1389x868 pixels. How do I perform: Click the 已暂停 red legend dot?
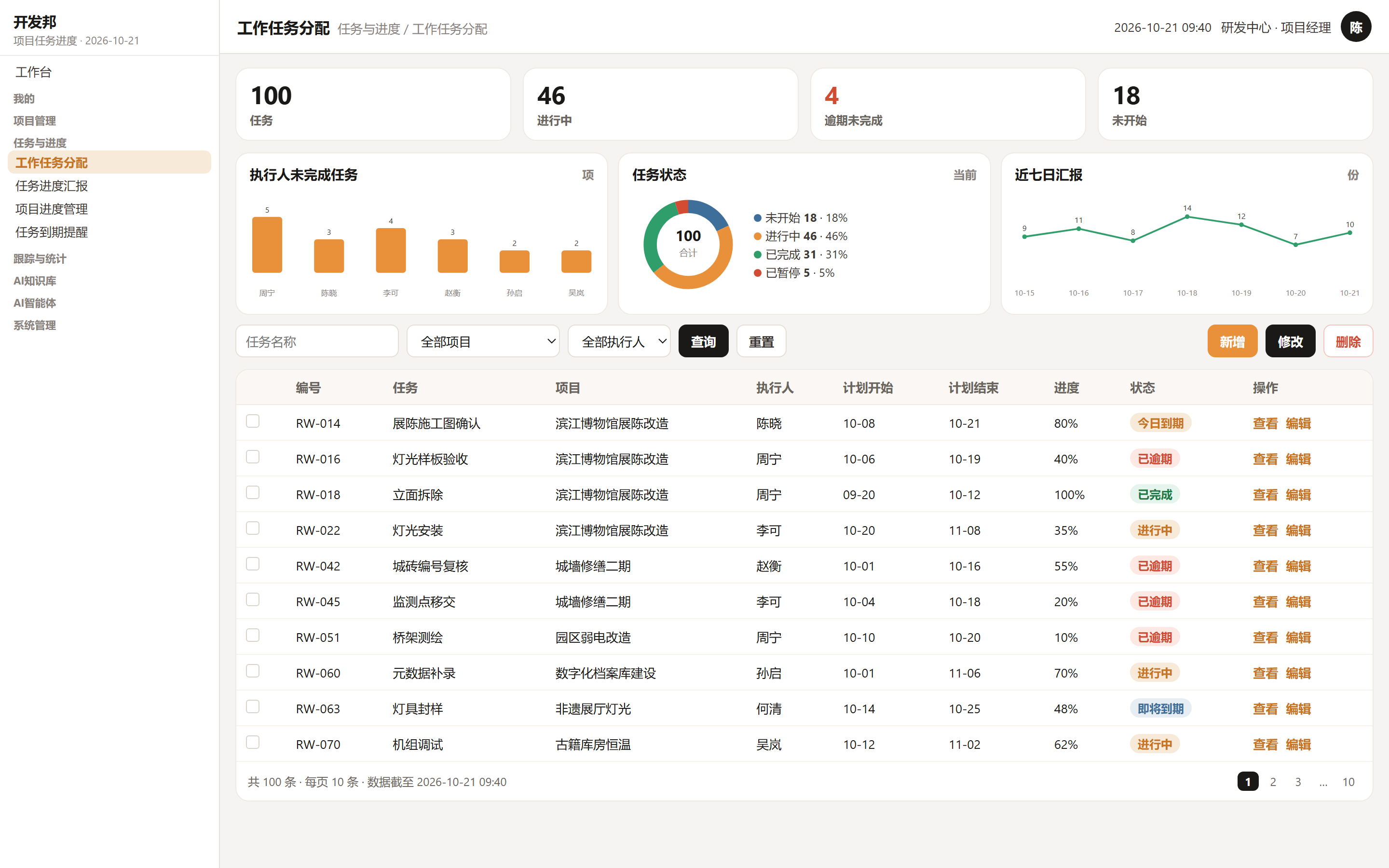pyautogui.click(x=757, y=273)
